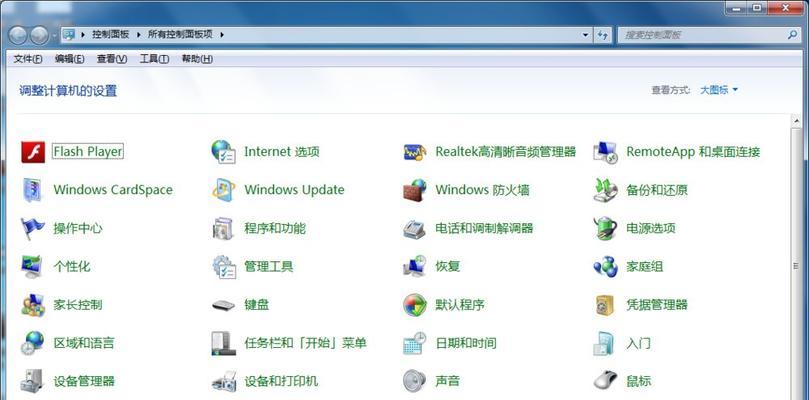809x400 pixels.
Task: Open the 工具(T) menu
Action: [x=154, y=59]
